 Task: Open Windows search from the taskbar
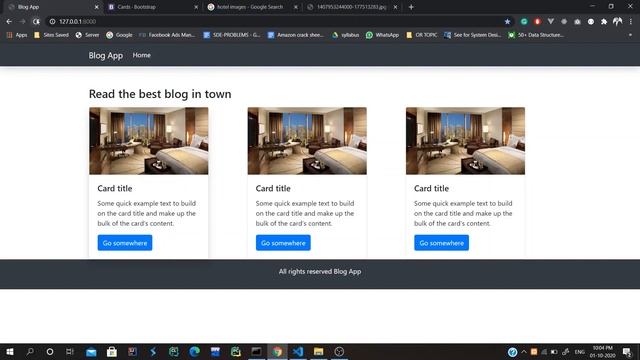(30, 351)
